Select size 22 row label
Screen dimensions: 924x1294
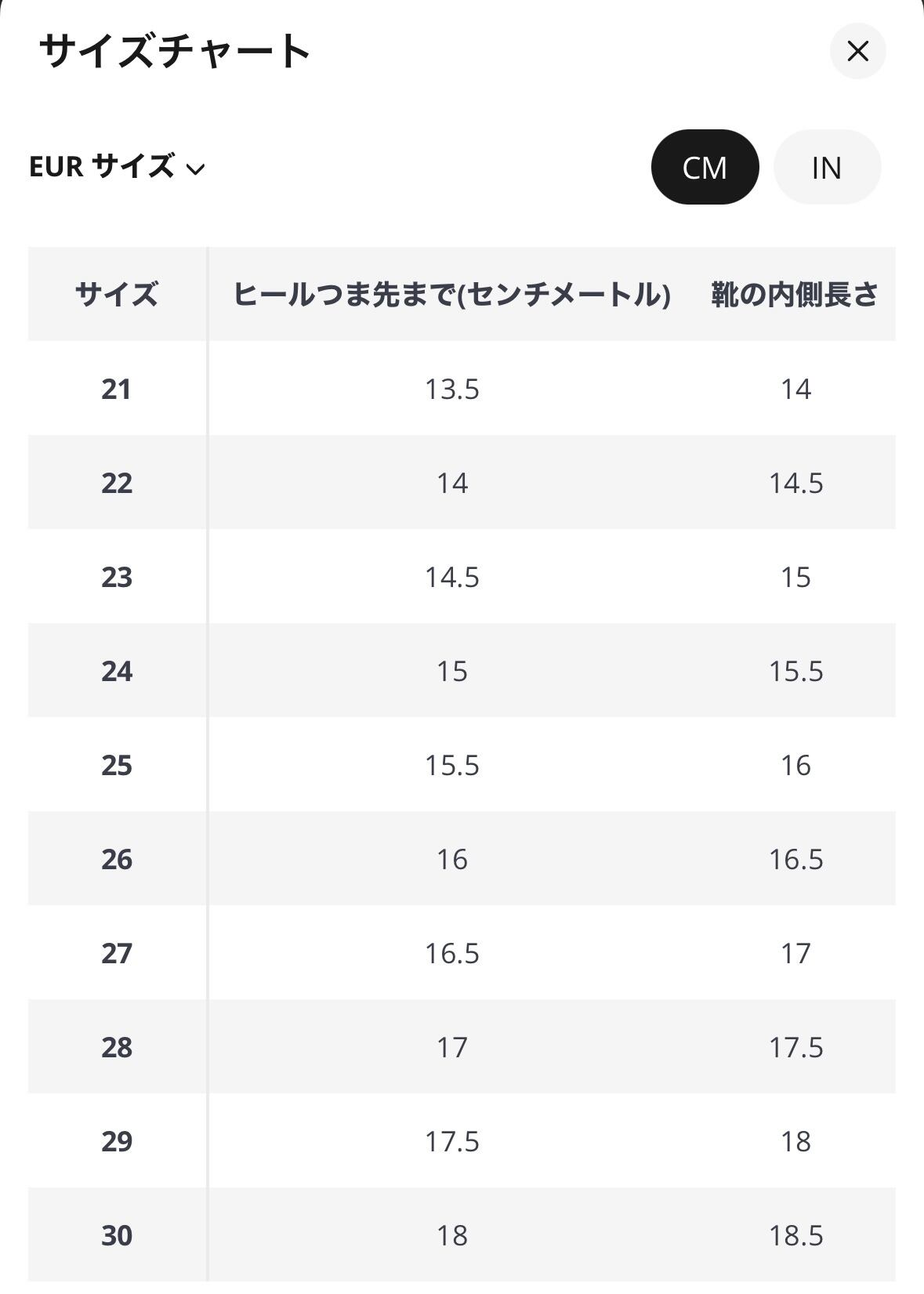[x=117, y=483]
